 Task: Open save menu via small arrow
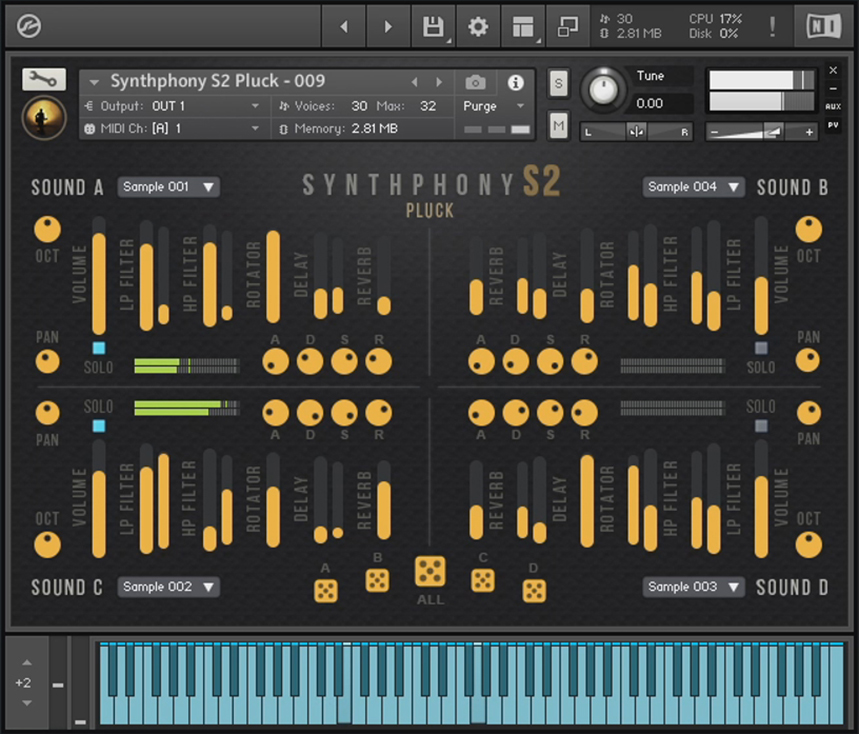coord(449,41)
